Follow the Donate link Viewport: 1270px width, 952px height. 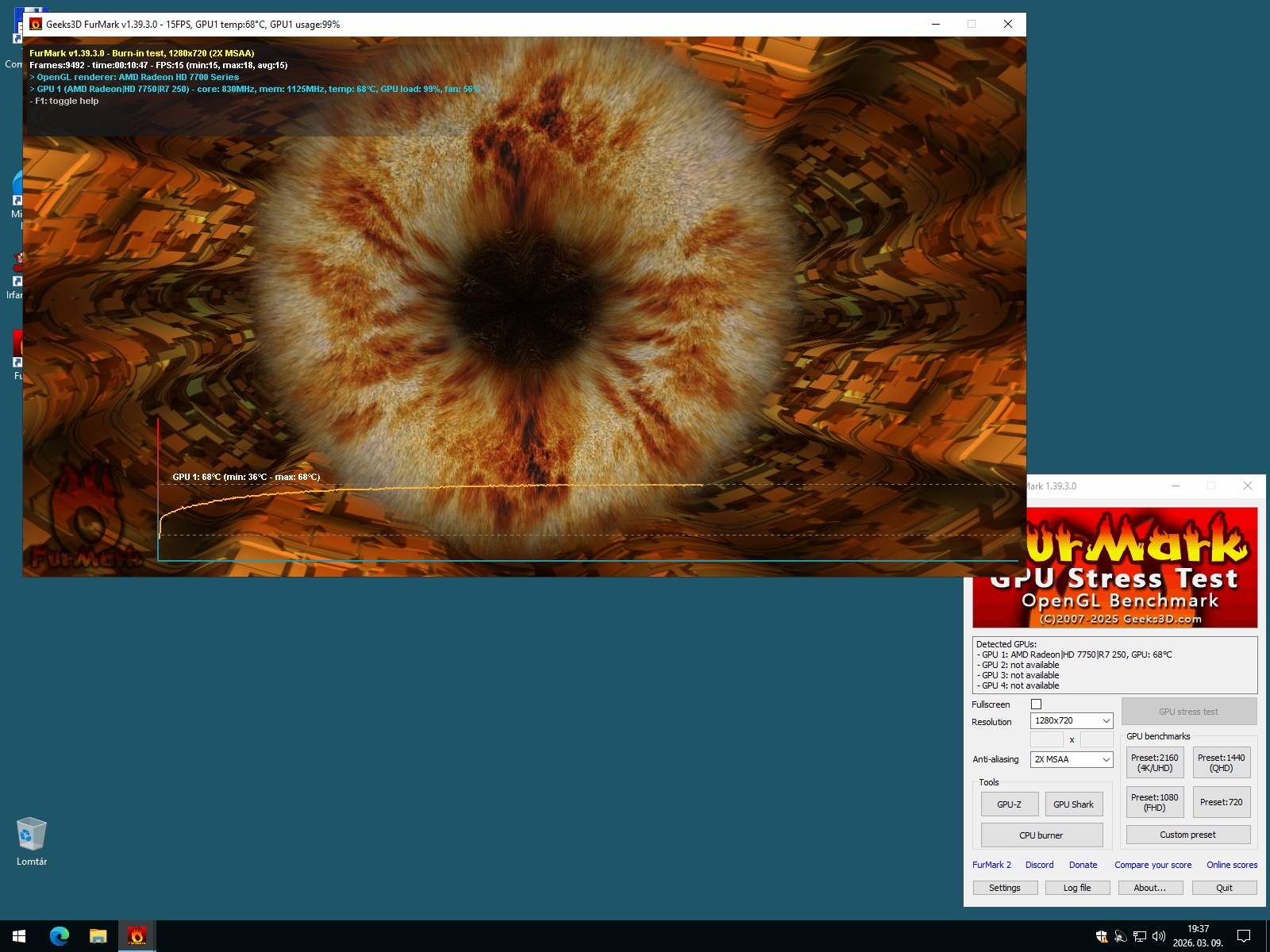pos(1083,865)
